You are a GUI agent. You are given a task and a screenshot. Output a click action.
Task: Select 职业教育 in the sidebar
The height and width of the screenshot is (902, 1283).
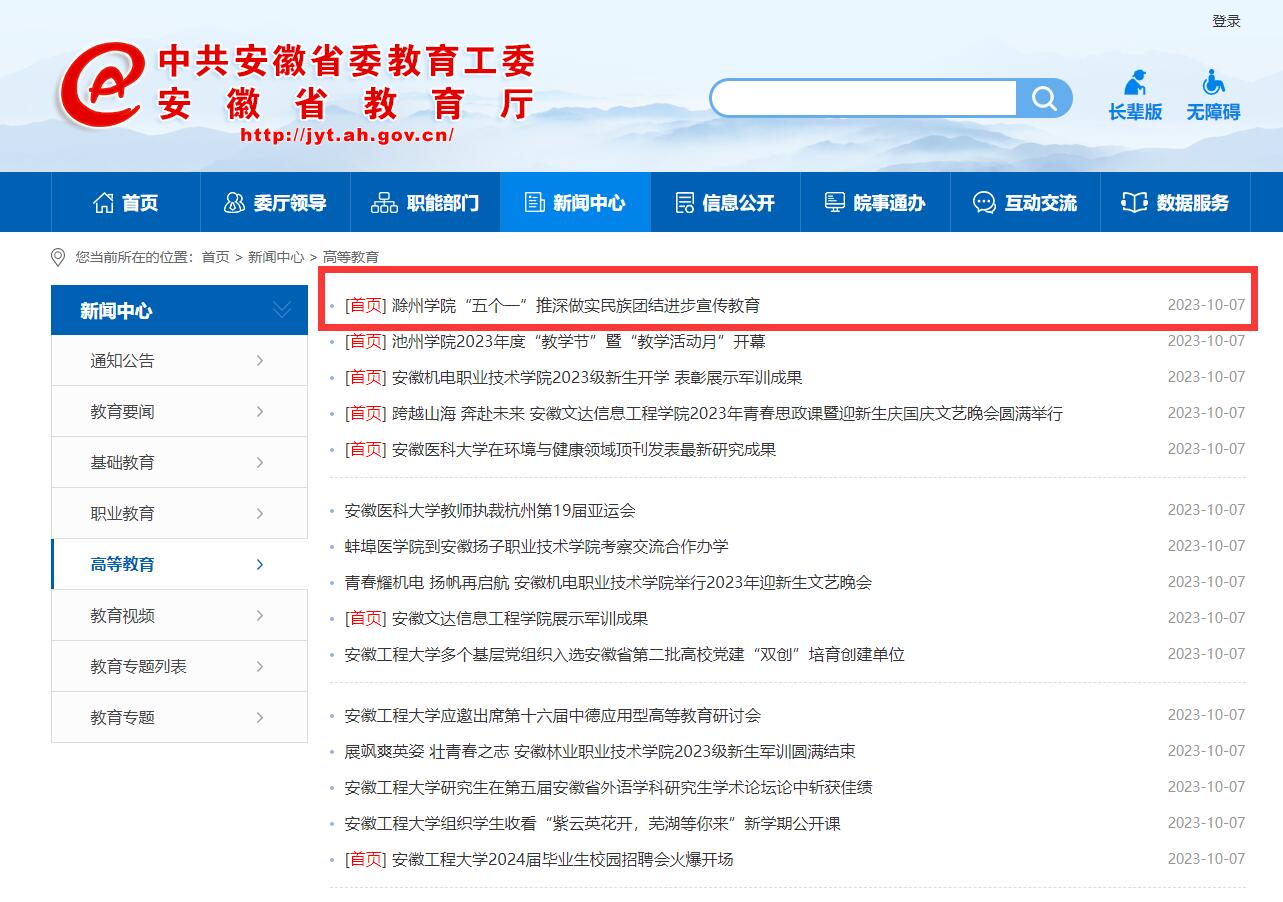pos(179,513)
